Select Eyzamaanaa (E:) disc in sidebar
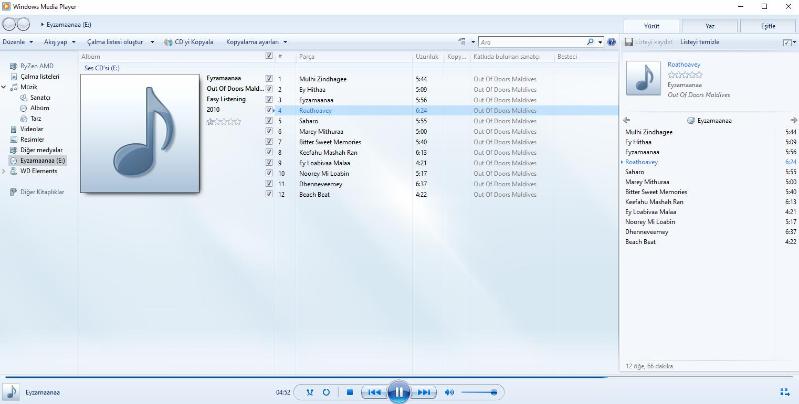799x404 pixels. tap(38, 160)
